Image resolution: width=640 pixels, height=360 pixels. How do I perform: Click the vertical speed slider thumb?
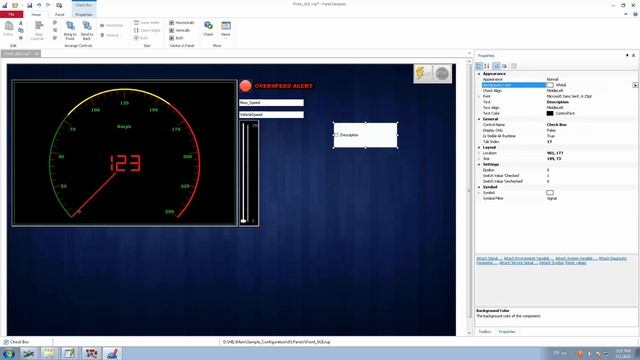[244, 221]
